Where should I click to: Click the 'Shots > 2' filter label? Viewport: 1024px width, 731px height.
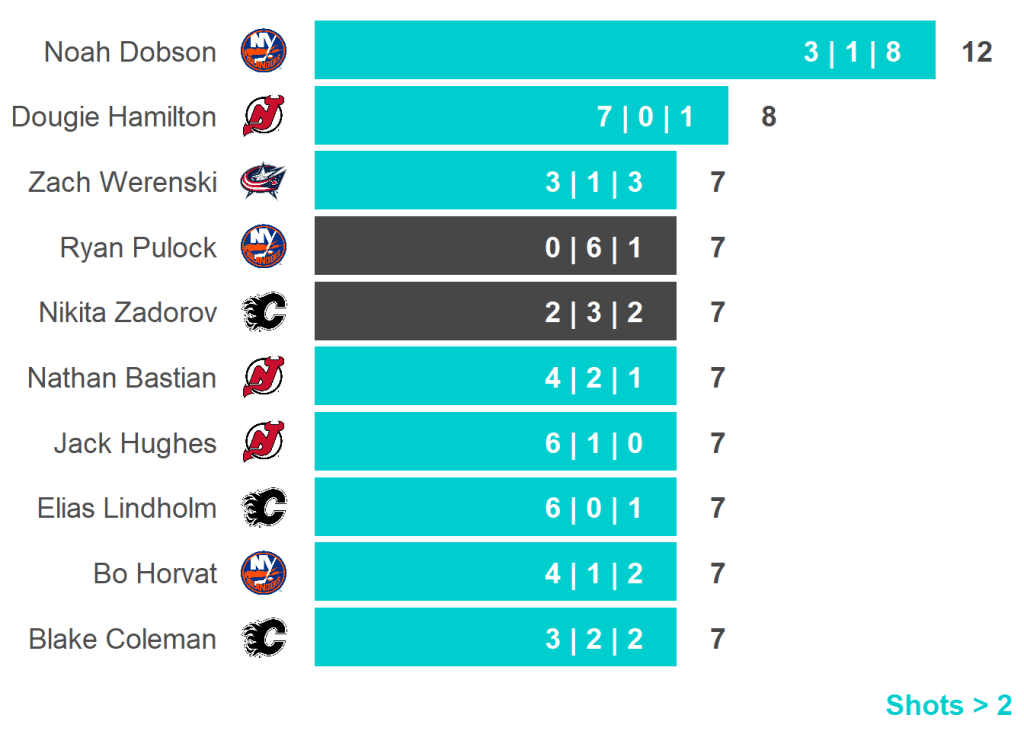pos(948,705)
